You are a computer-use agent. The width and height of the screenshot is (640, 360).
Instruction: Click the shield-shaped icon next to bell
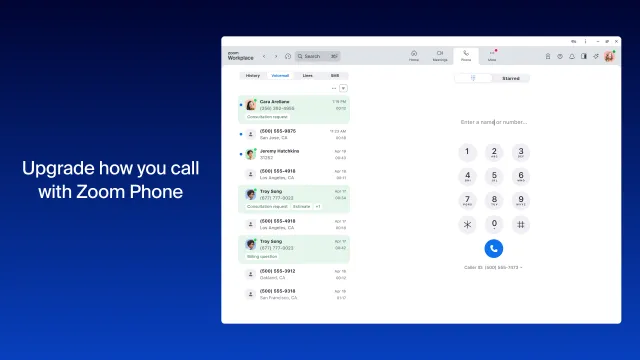coord(560,56)
